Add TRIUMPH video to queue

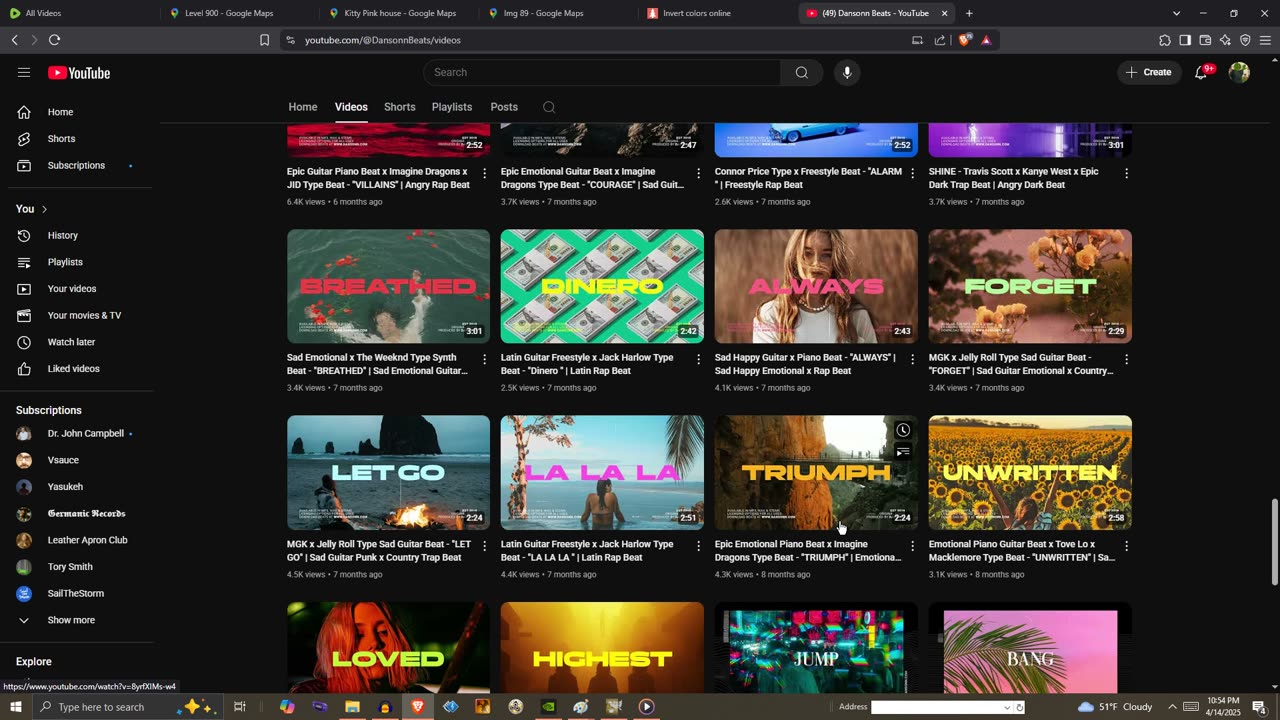coord(903,452)
